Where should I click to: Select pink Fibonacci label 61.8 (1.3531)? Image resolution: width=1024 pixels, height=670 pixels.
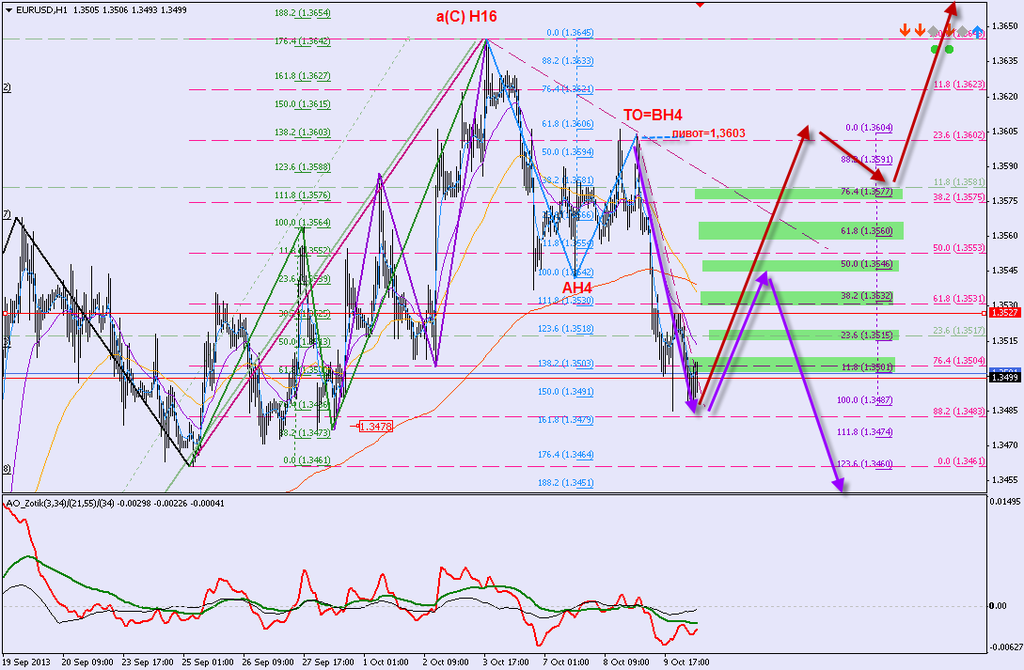959,299
